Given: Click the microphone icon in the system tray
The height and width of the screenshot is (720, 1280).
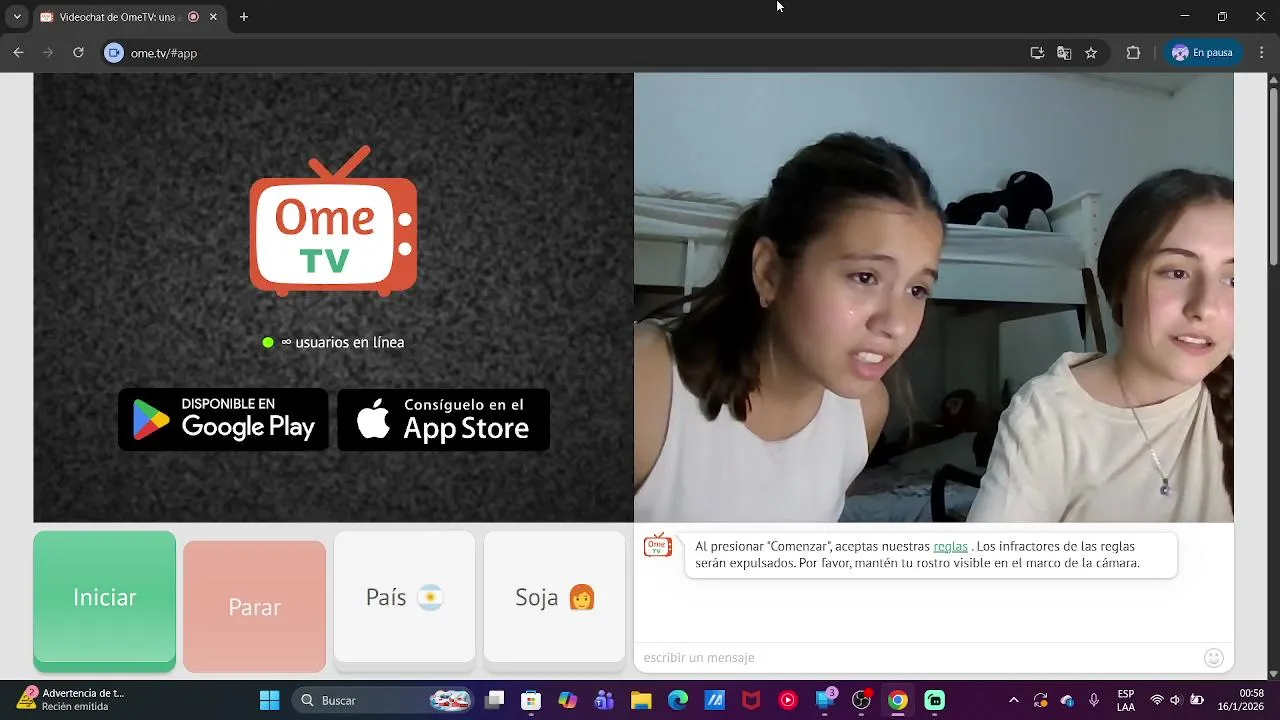Looking at the screenshot, I should (x=1094, y=700).
